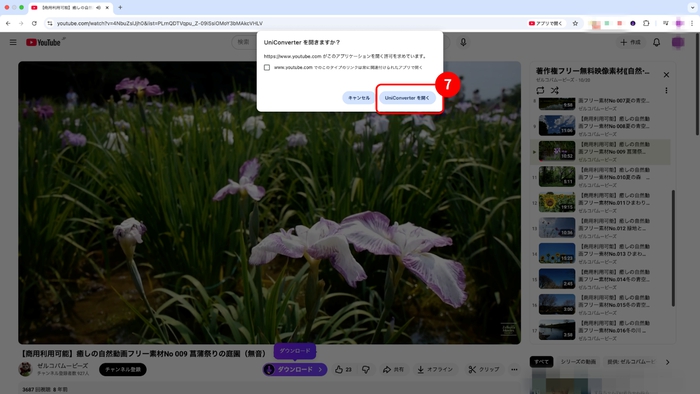Toggle playlist shuffle
This screenshot has width=700, height=394.
tap(554, 91)
